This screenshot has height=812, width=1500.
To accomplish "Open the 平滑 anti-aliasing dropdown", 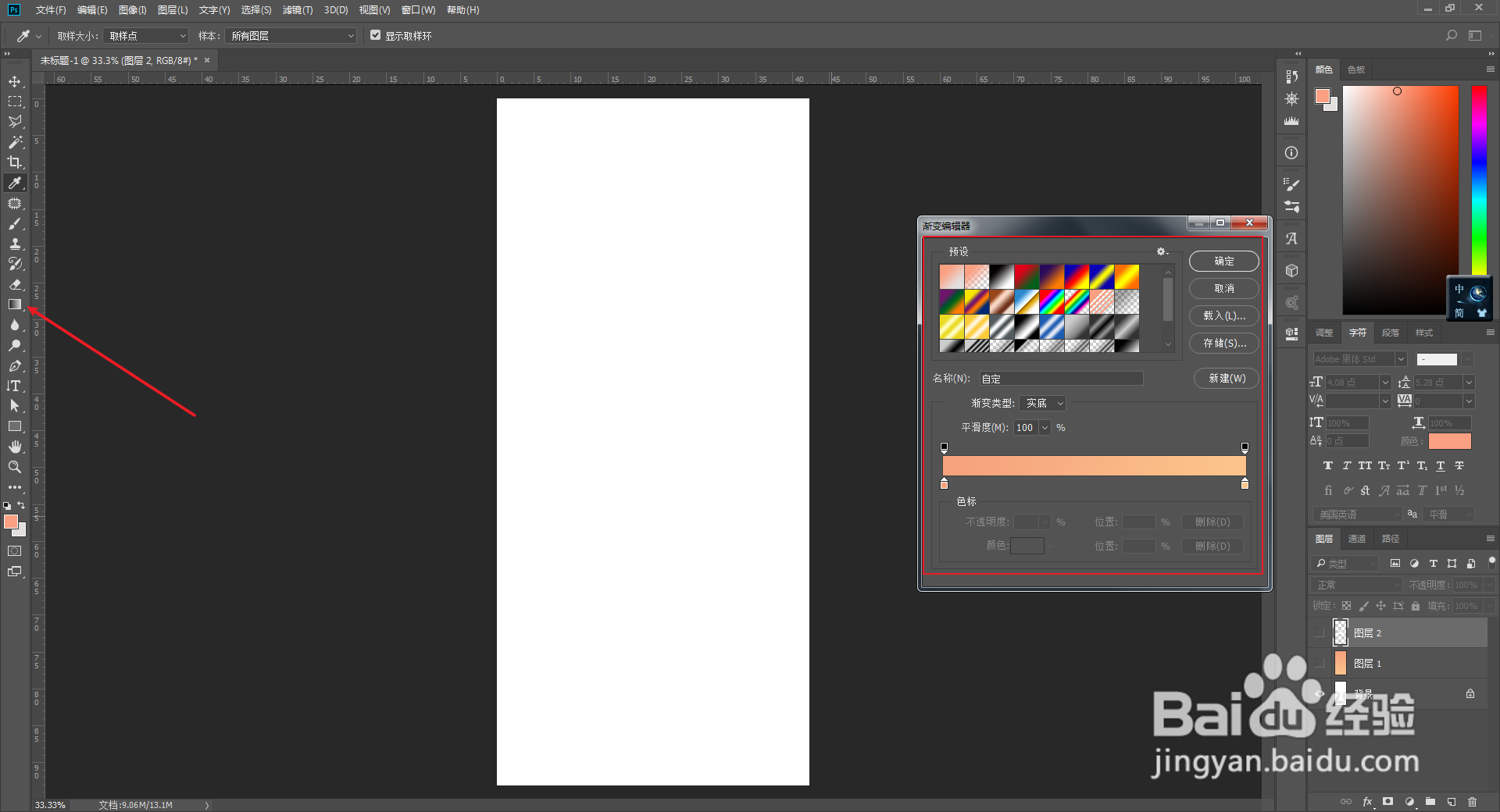I will (1449, 515).
